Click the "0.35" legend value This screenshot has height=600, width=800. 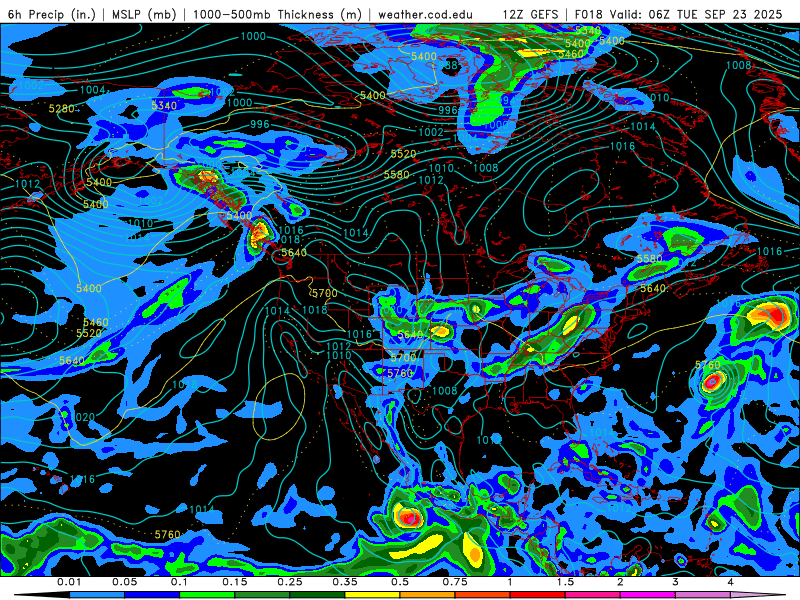point(345,582)
